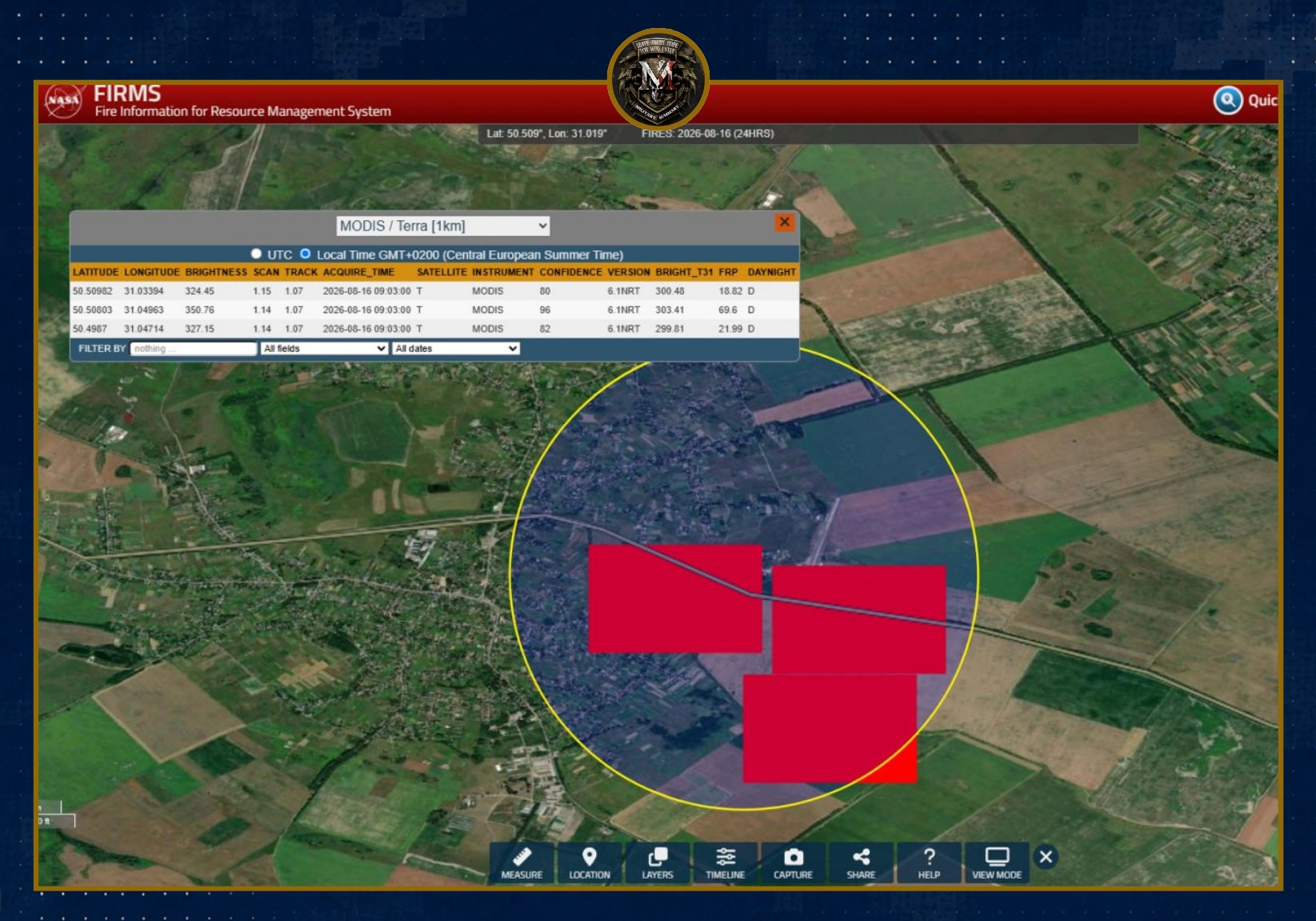
Task: Click FRP value 69.6
Action: click(x=728, y=310)
